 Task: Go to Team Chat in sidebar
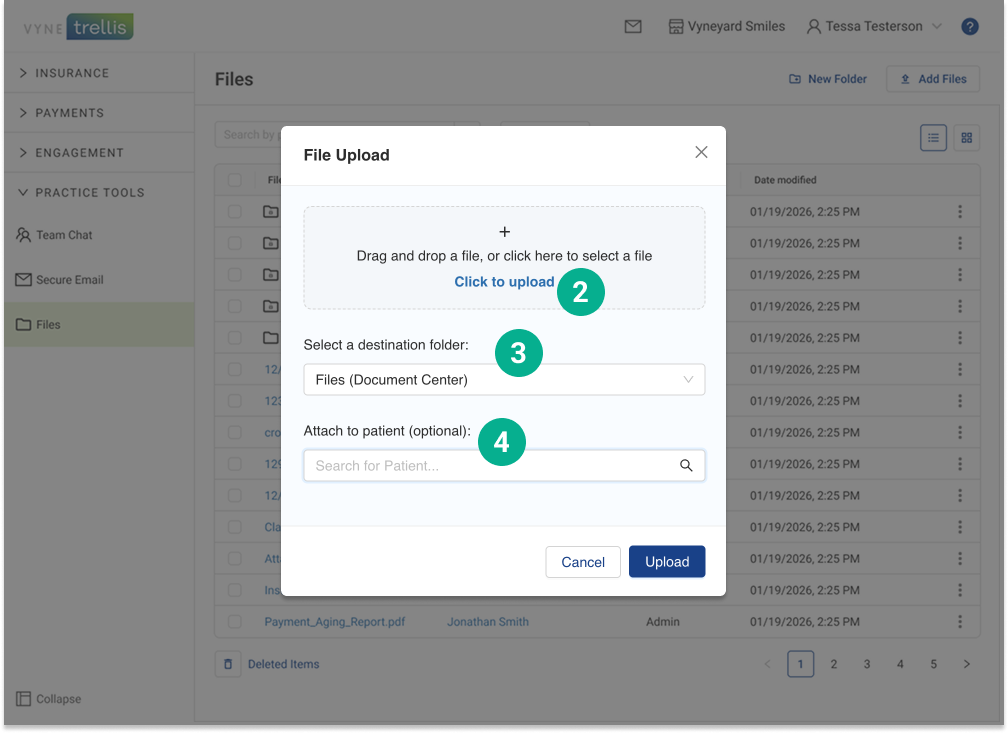tap(64, 235)
